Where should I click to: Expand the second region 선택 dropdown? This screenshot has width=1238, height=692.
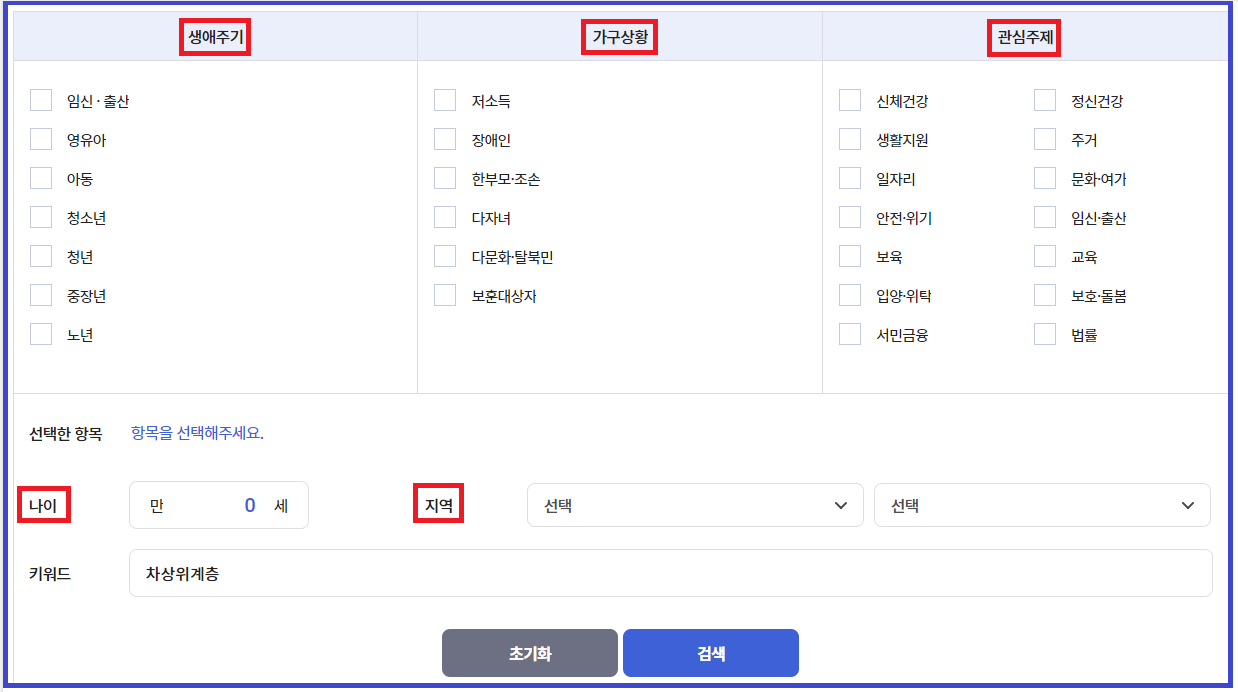(1042, 505)
